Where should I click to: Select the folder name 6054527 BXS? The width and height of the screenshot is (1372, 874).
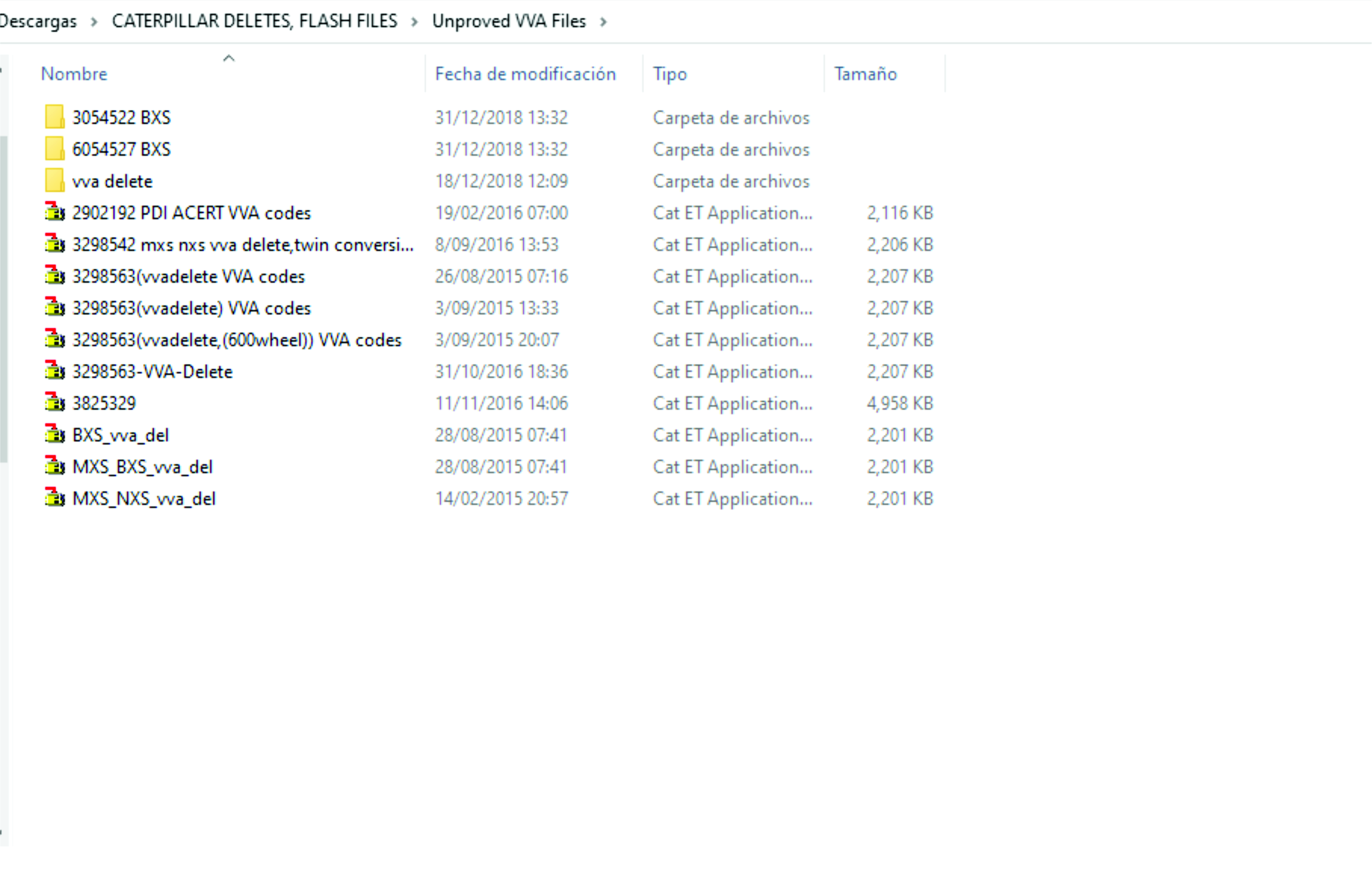pyautogui.click(x=121, y=149)
